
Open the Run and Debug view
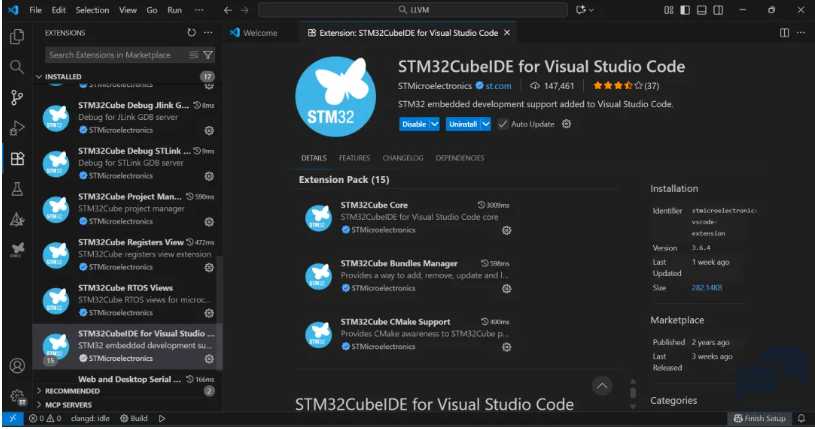tap(16, 128)
